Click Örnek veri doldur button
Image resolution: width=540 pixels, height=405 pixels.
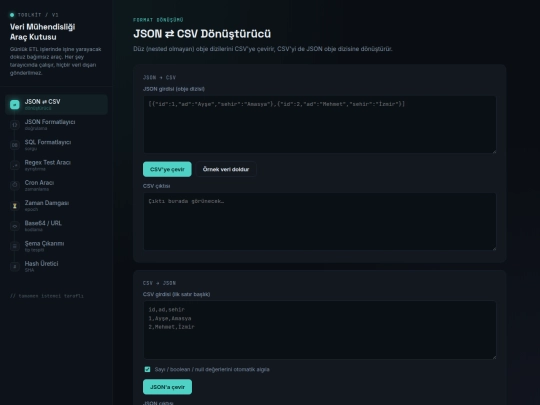226,169
